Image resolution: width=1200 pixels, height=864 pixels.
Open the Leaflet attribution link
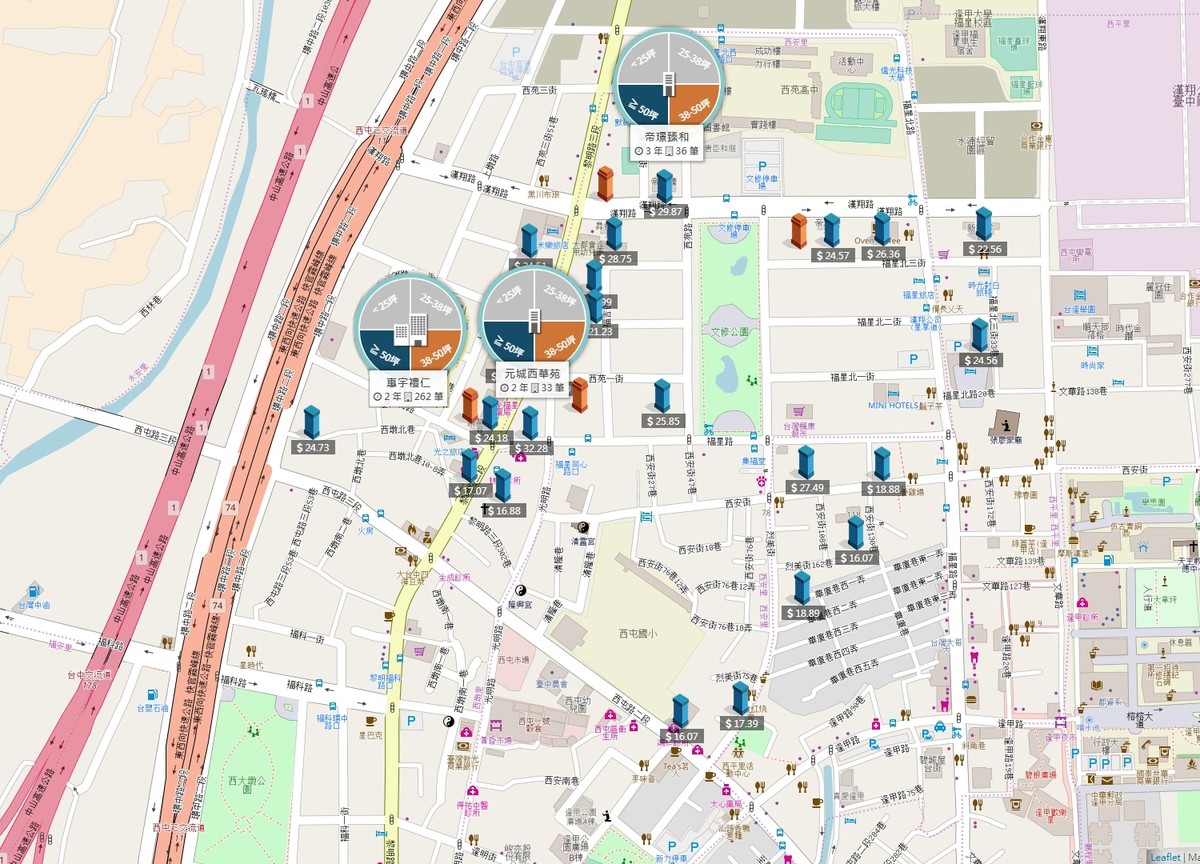pos(1164,857)
